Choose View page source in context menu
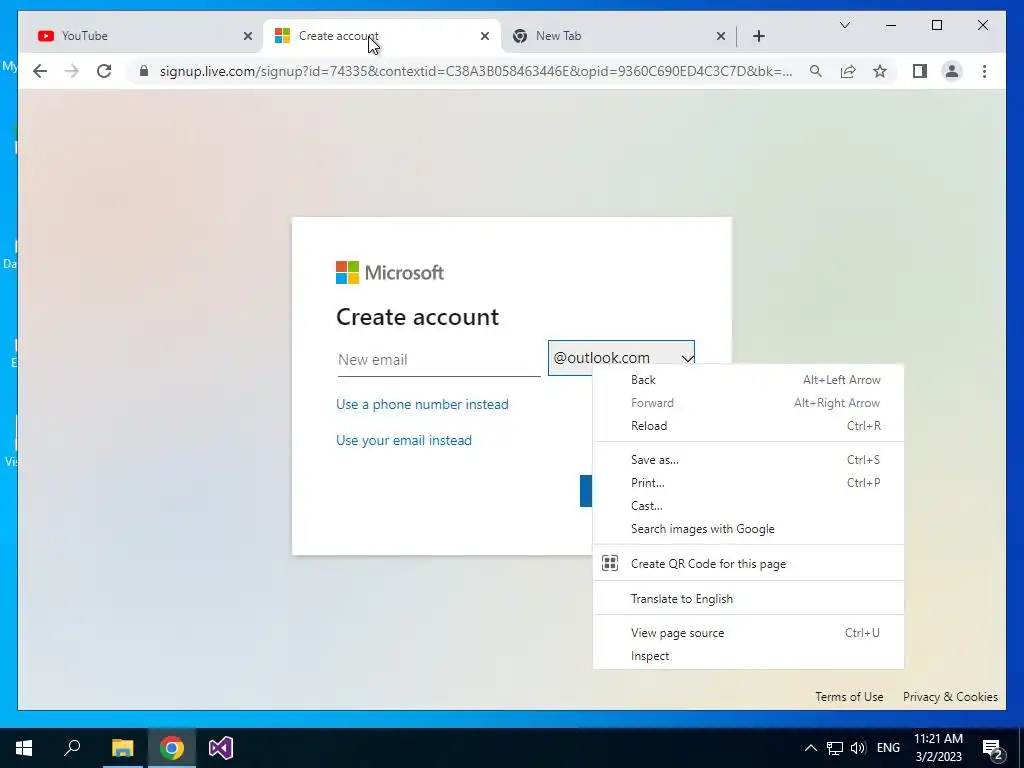The width and height of the screenshot is (1024, 768). [748, 633]
